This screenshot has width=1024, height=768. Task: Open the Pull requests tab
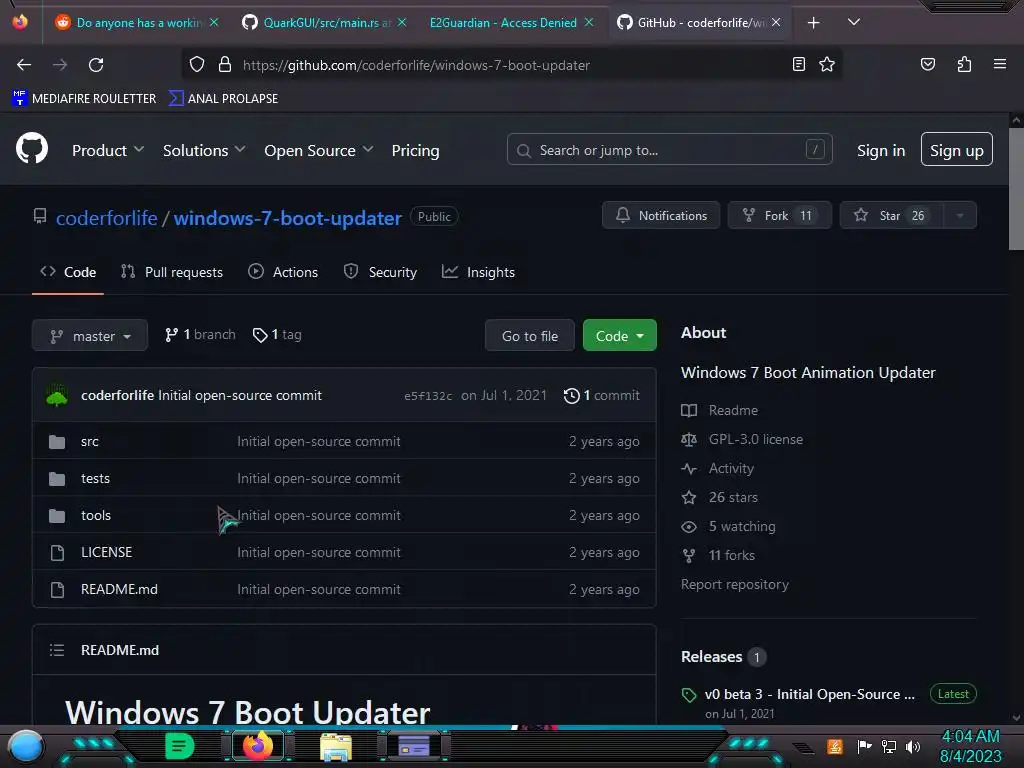point(172,272)
